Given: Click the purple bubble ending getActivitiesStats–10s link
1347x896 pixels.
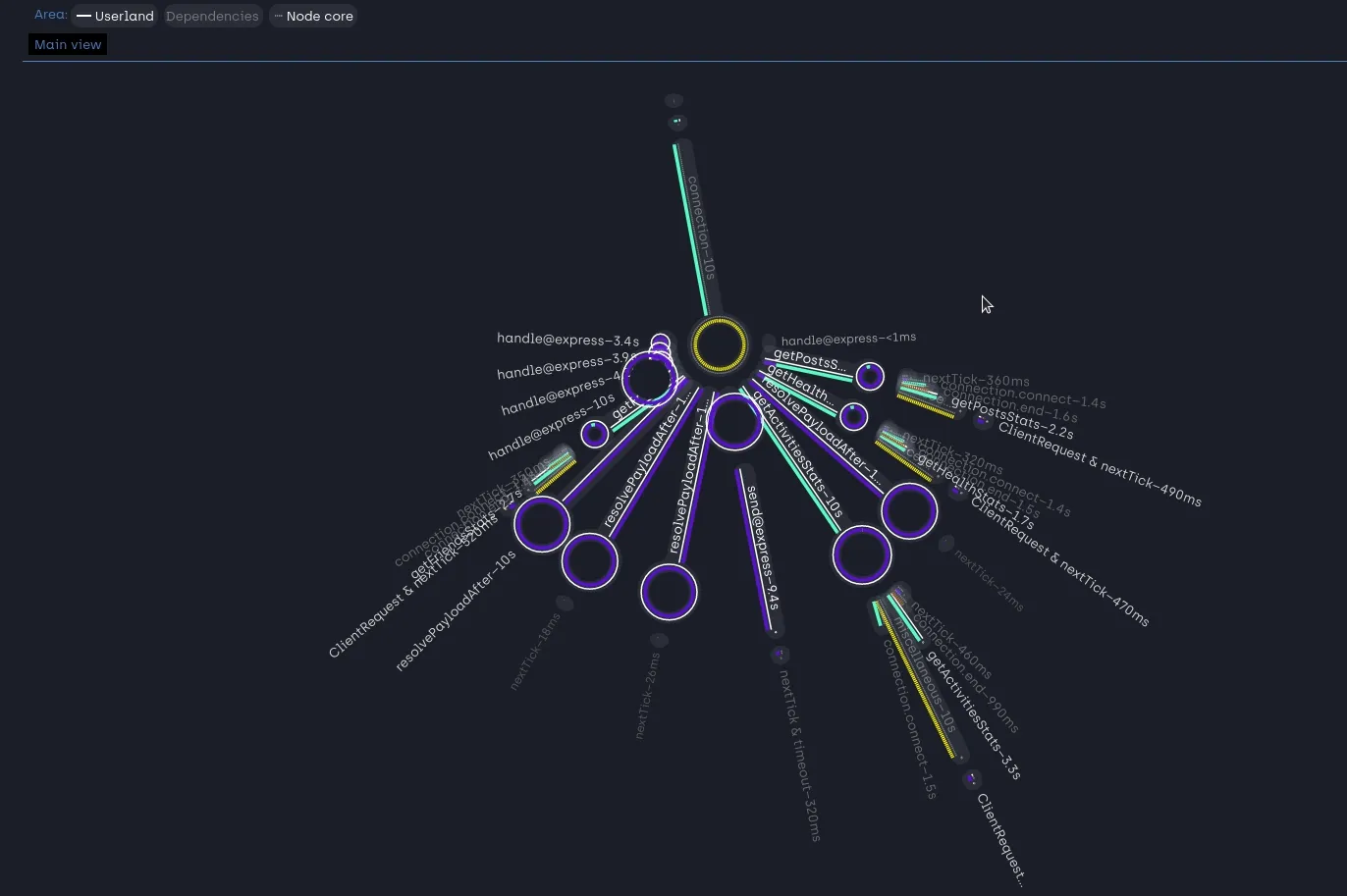Looking at the screenshot, I should click(x=861, y=554).
